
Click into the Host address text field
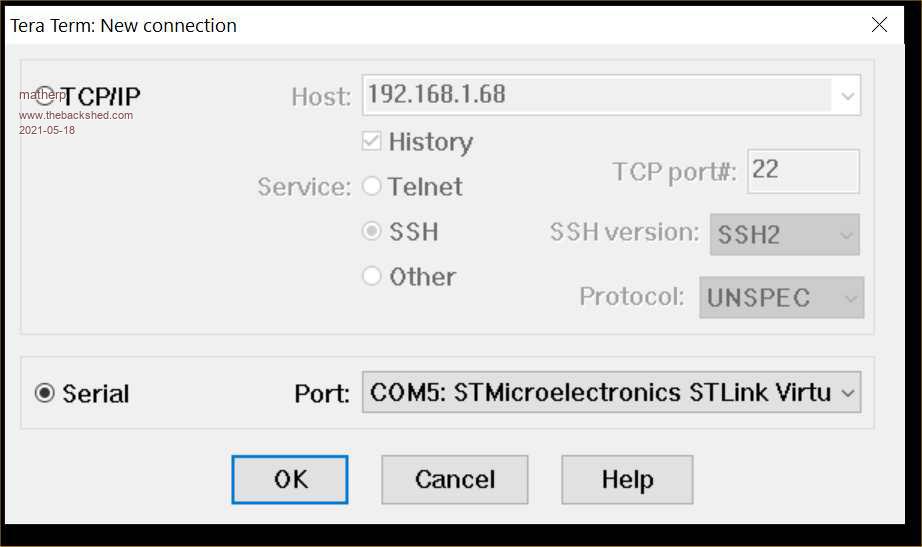(x=597, y=95)
